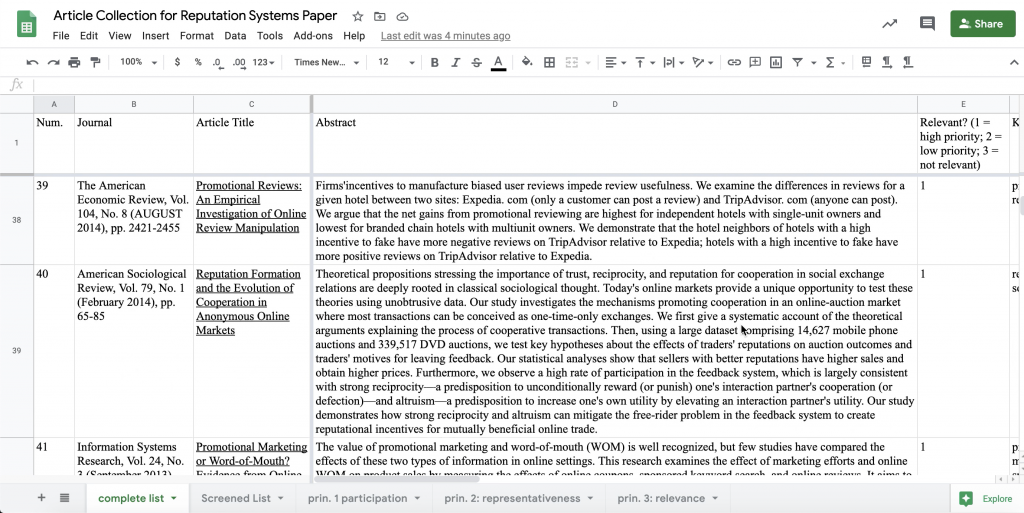
Task: Toggle bold formatting
Action: (x=434, y=62)
